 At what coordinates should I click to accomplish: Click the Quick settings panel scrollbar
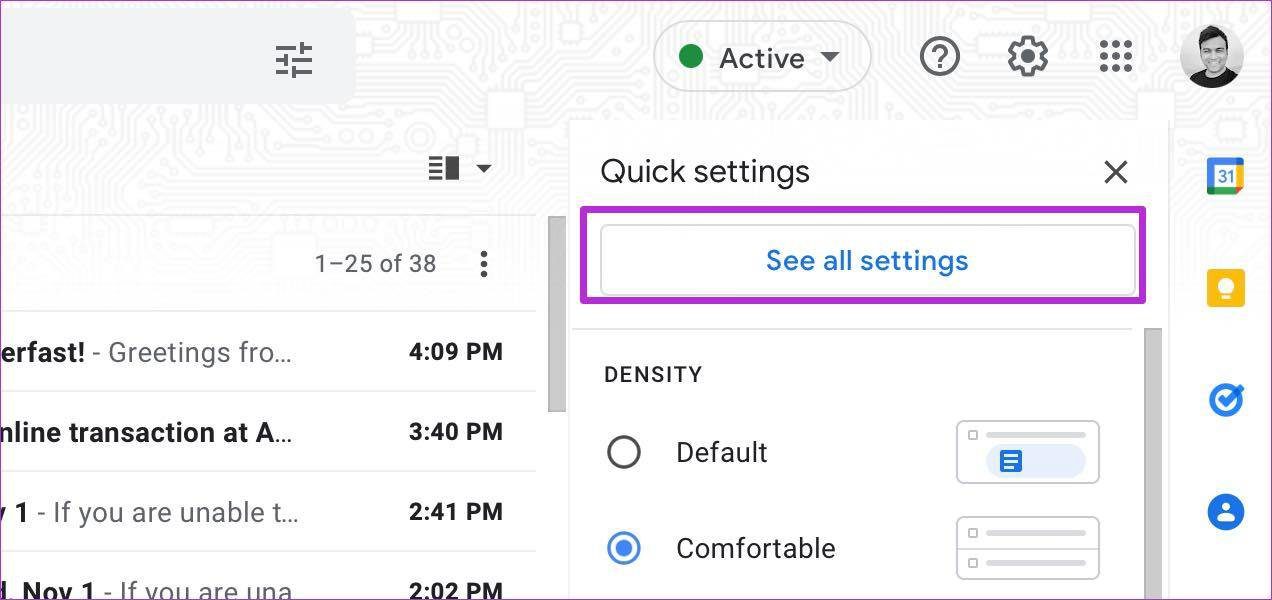click(1152, 460)
